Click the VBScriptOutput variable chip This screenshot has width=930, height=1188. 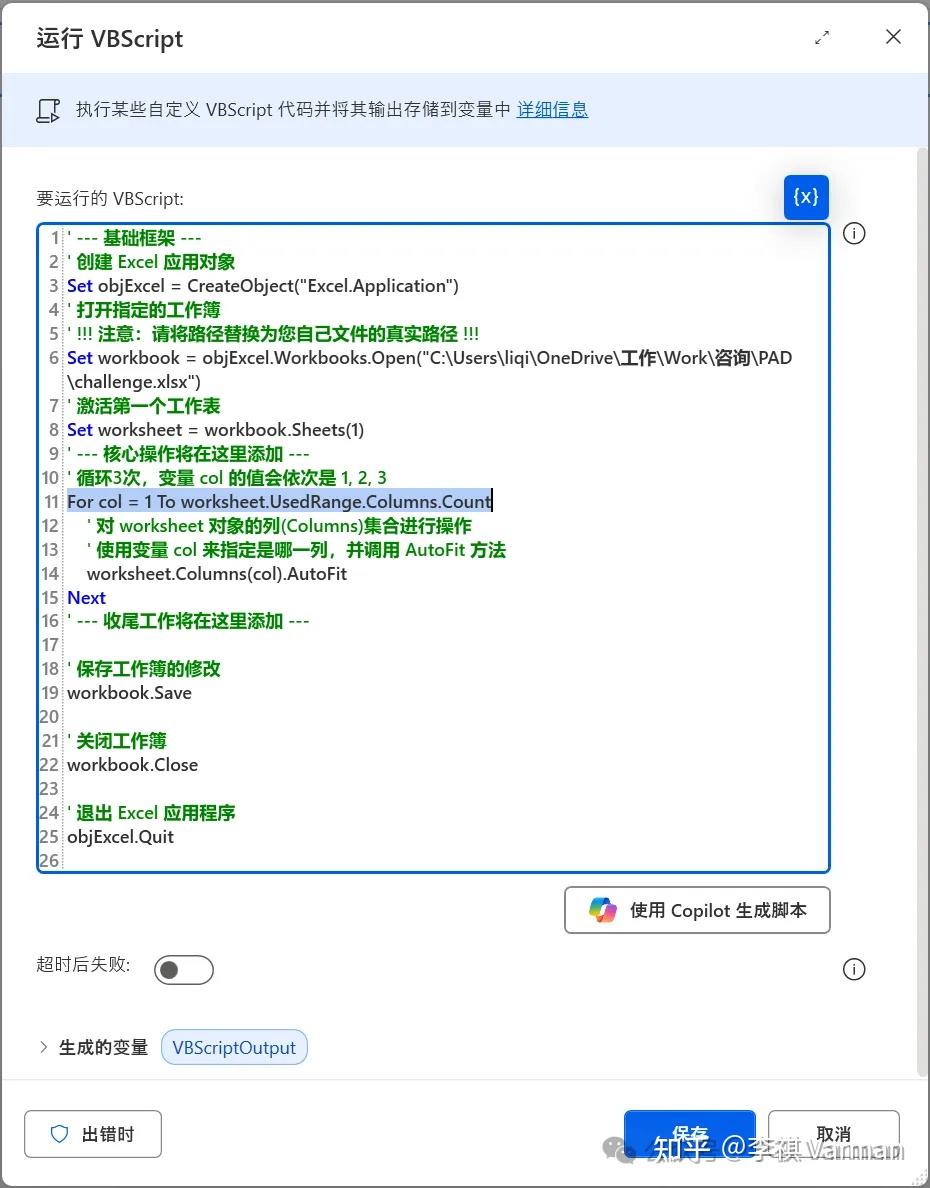point(234,1047)
